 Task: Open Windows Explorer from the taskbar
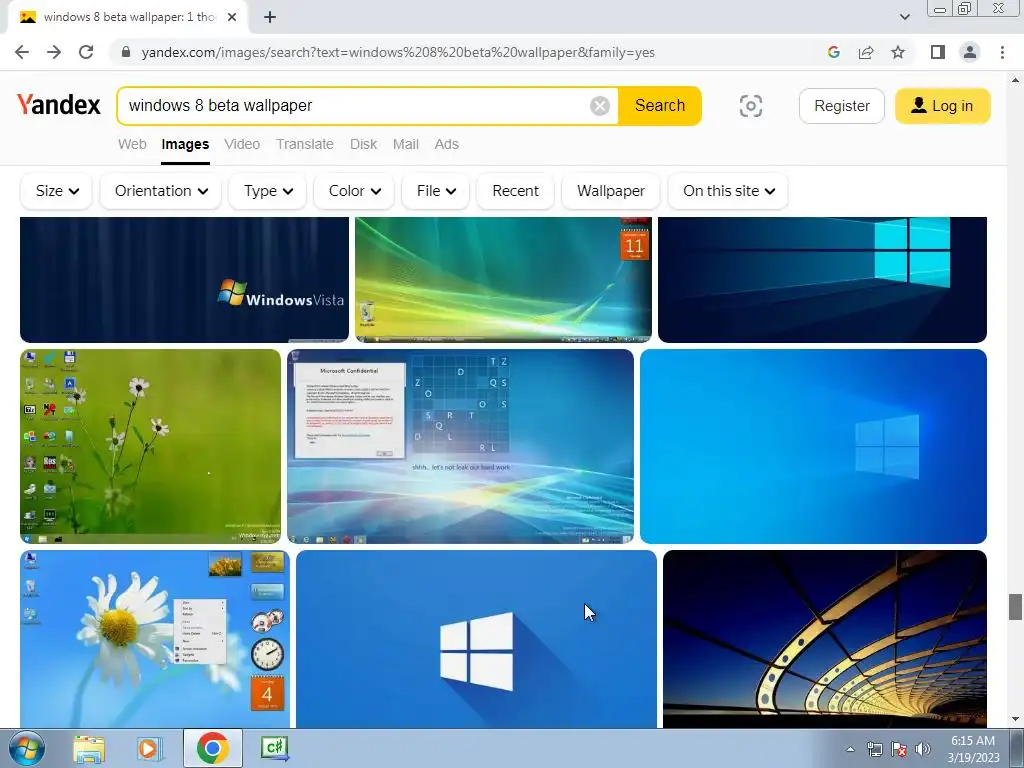click(x=89, y=748)
